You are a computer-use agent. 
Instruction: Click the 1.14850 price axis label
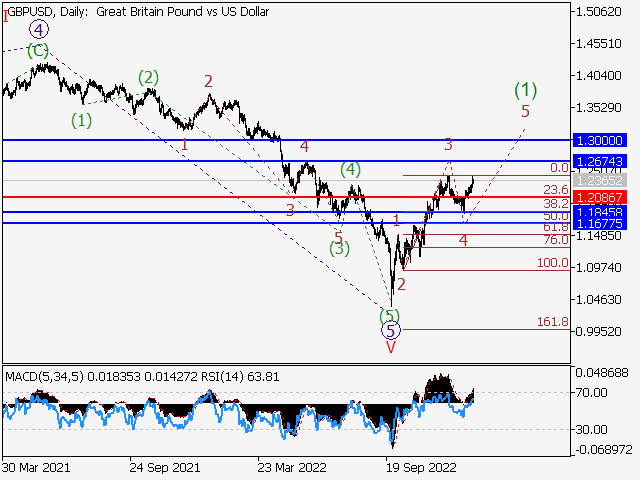(598, 236)
